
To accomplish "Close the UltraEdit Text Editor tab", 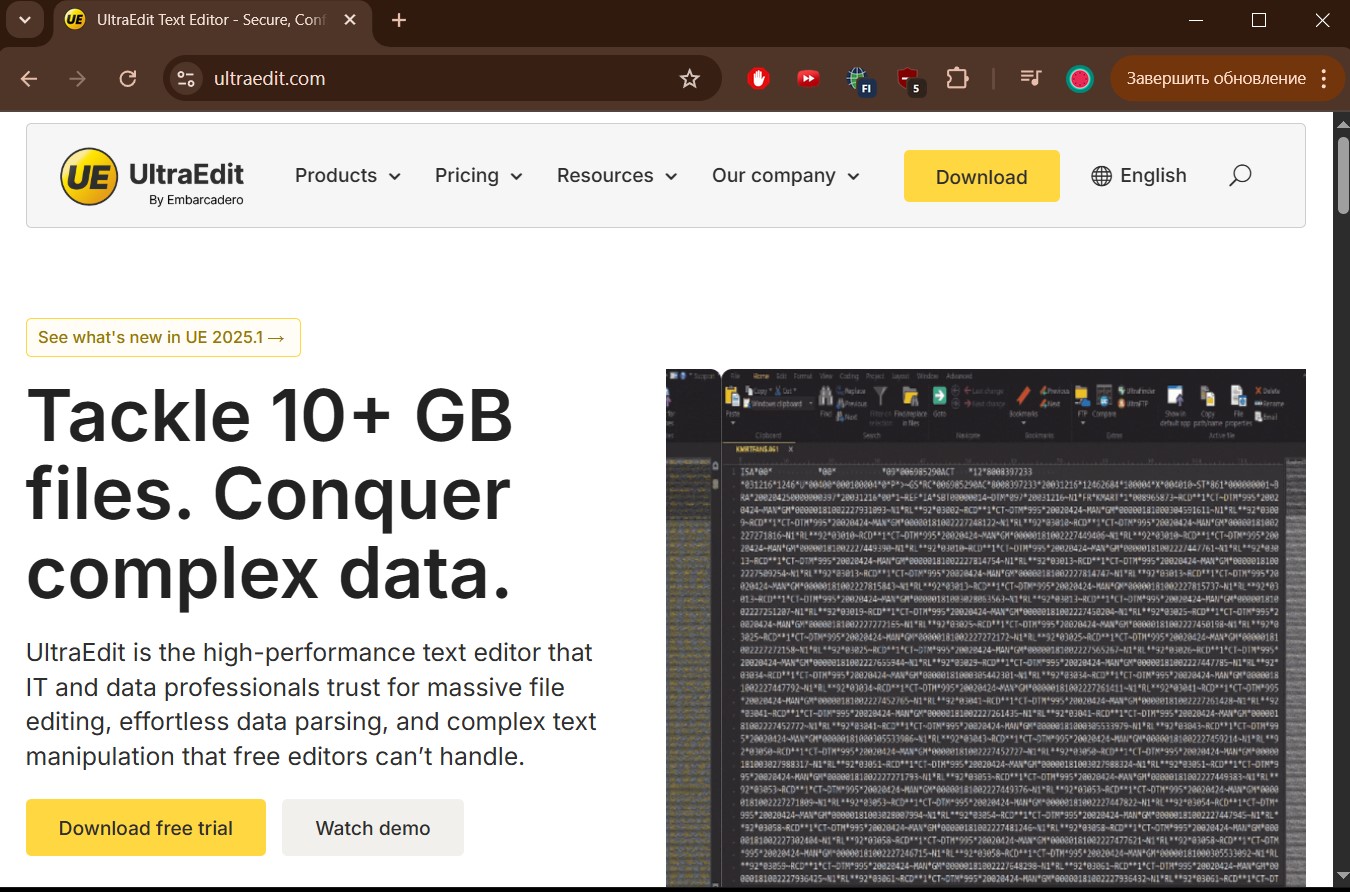I will pyautogui.click(x=350, y=20).
